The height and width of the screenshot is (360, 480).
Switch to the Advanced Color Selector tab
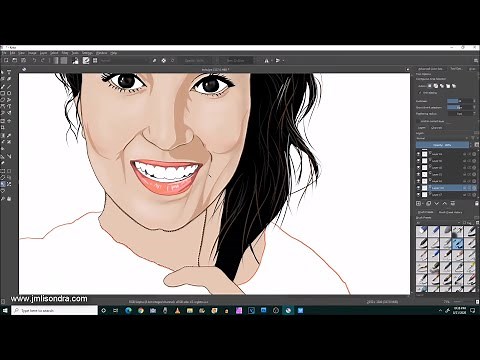(431, 69)
